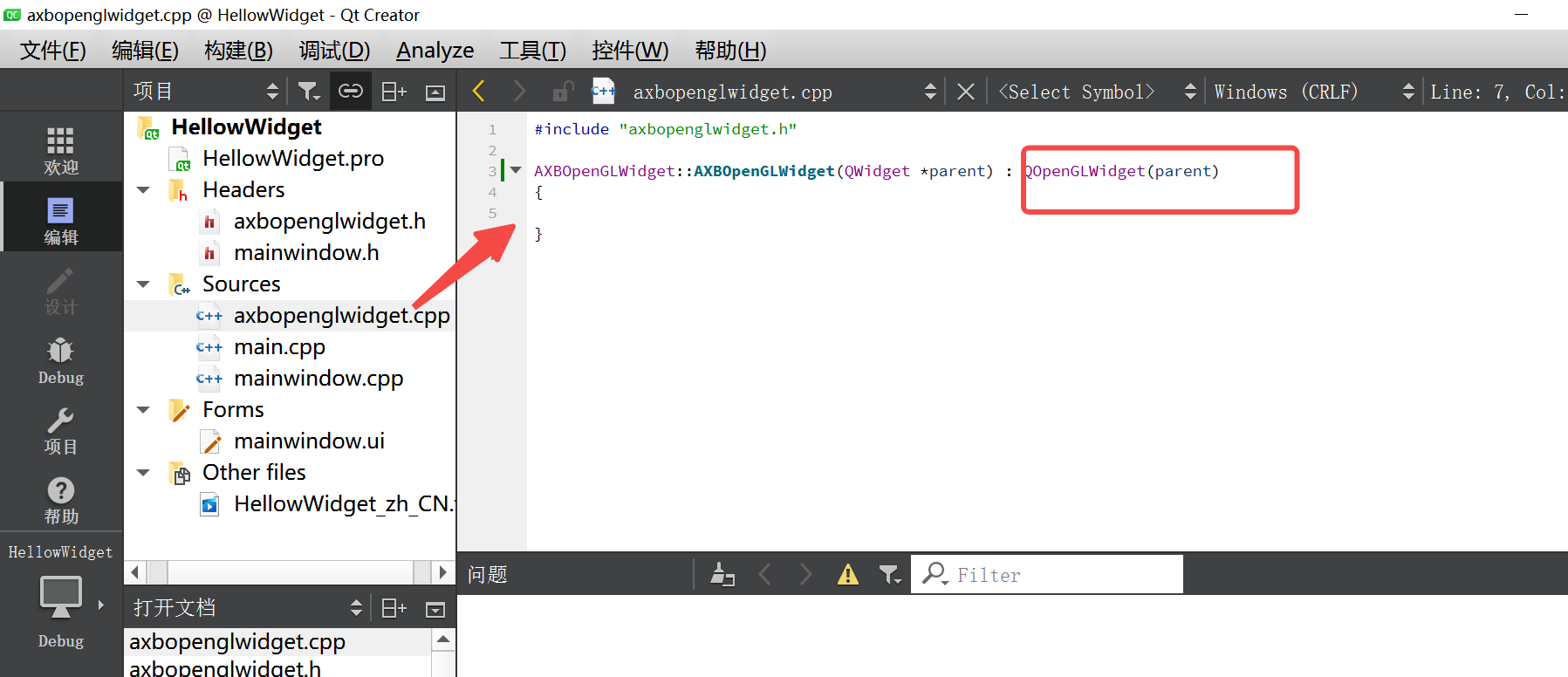Click the HellowWidget kit selector monitor icon
1568x677 pixels.
[61, 598]
